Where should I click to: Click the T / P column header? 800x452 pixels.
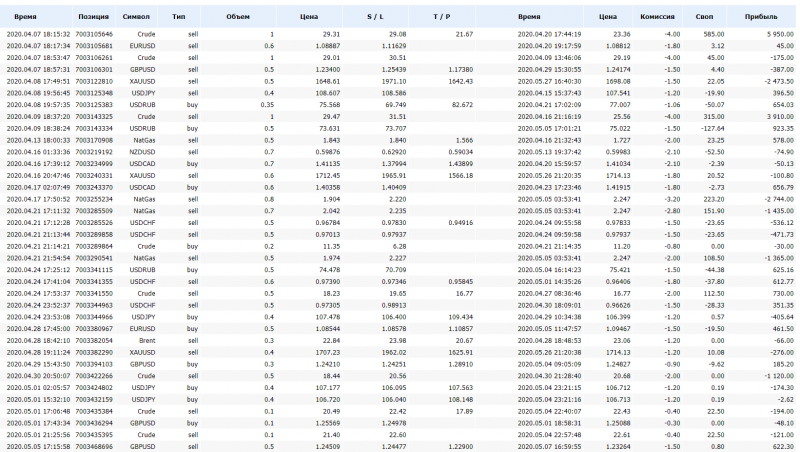tap(442, 17)
